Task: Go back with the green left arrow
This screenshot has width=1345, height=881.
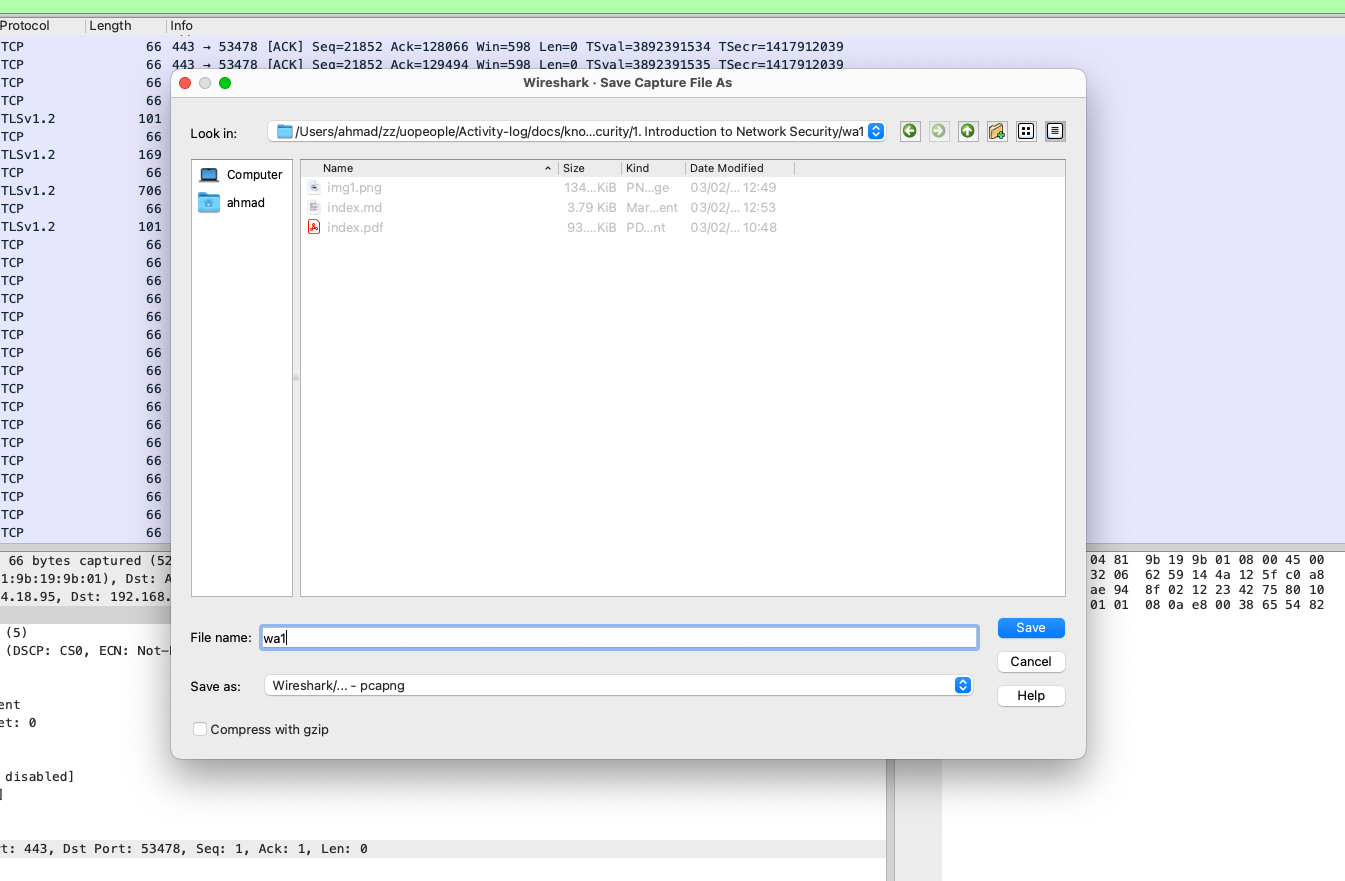Action: pos(910,131)
